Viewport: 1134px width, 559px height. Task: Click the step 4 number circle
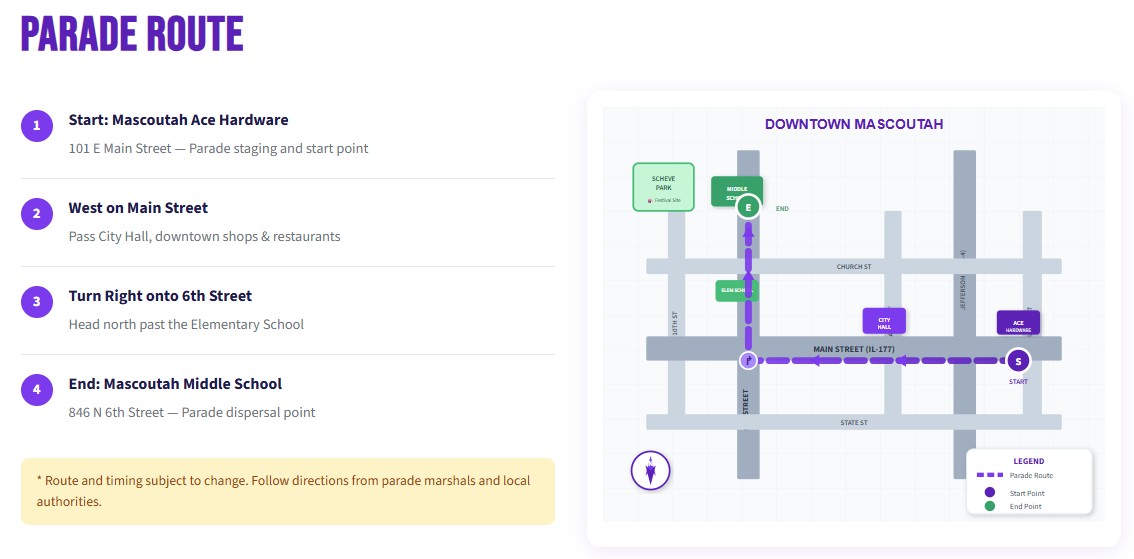[x=37, y=391]
